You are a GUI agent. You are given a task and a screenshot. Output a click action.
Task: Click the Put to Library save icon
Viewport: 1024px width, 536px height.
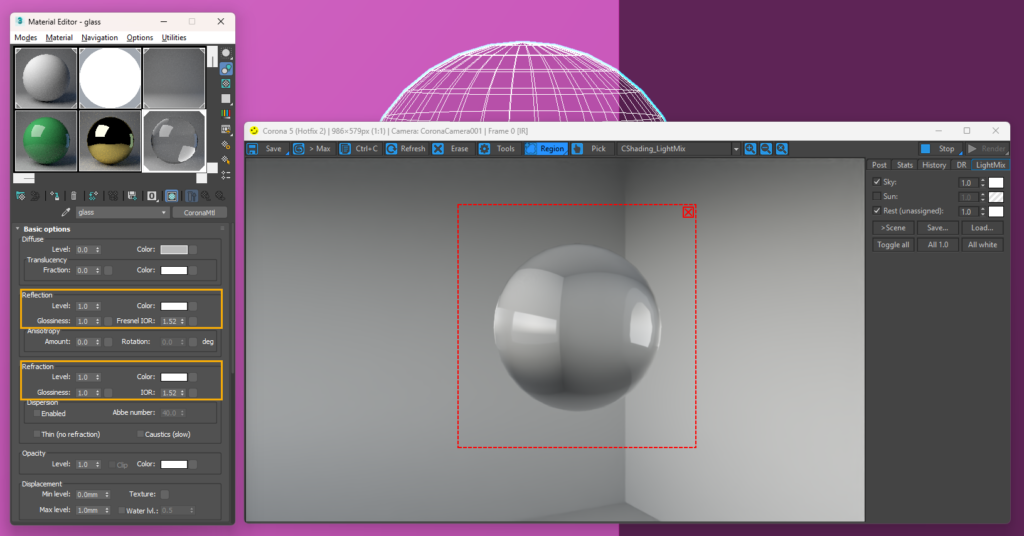pos(132,196)
